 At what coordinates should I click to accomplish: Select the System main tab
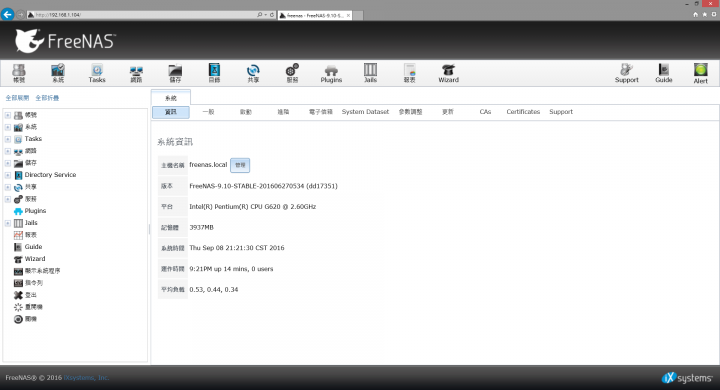tap(171, 98)
